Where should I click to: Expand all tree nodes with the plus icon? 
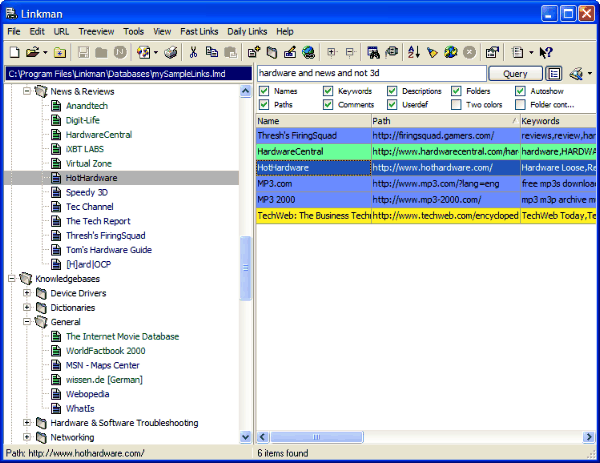coord(332,52)
